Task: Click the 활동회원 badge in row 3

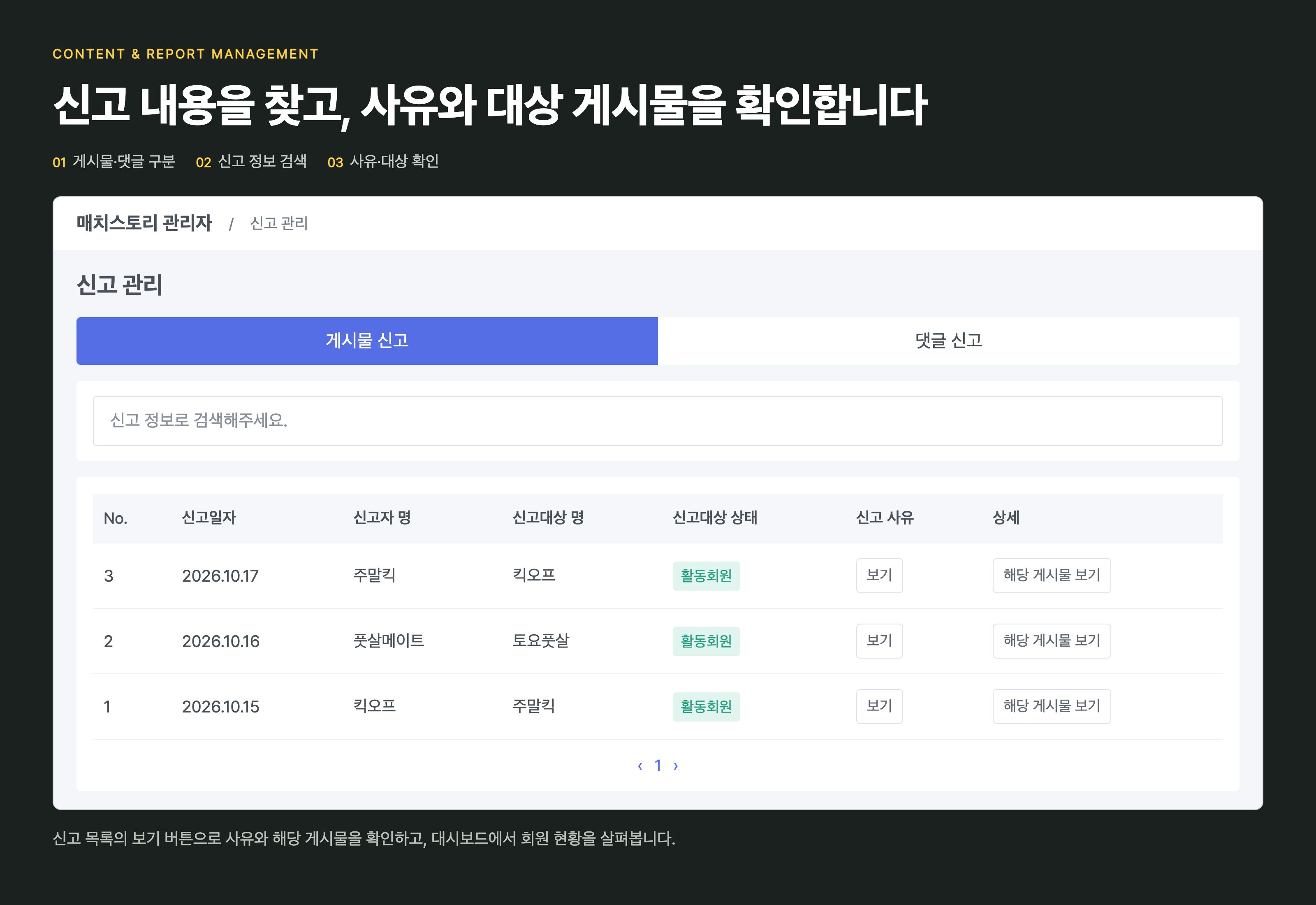Action: (x=706, y=576)
